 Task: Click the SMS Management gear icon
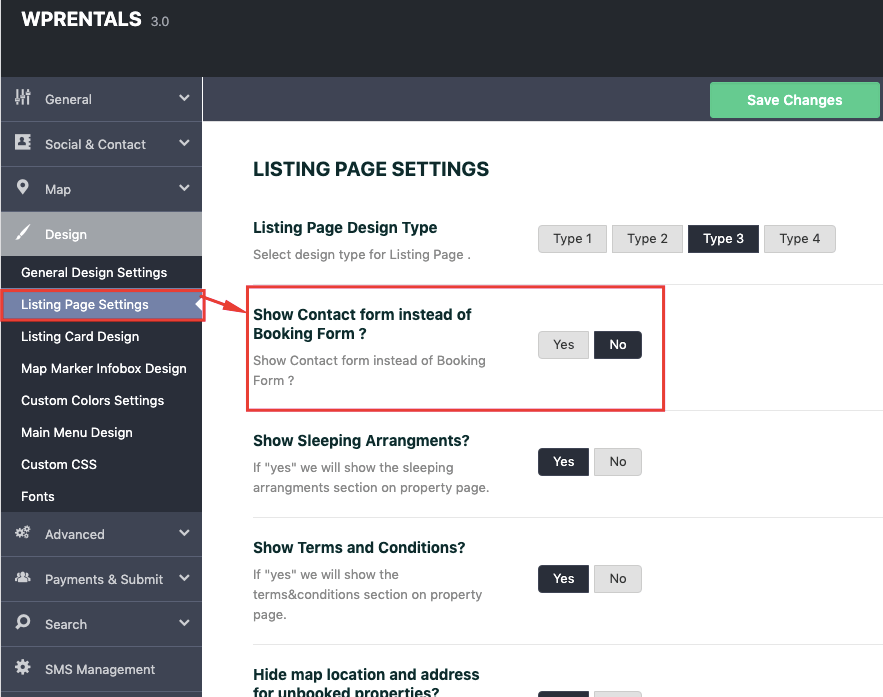(23, 668)
